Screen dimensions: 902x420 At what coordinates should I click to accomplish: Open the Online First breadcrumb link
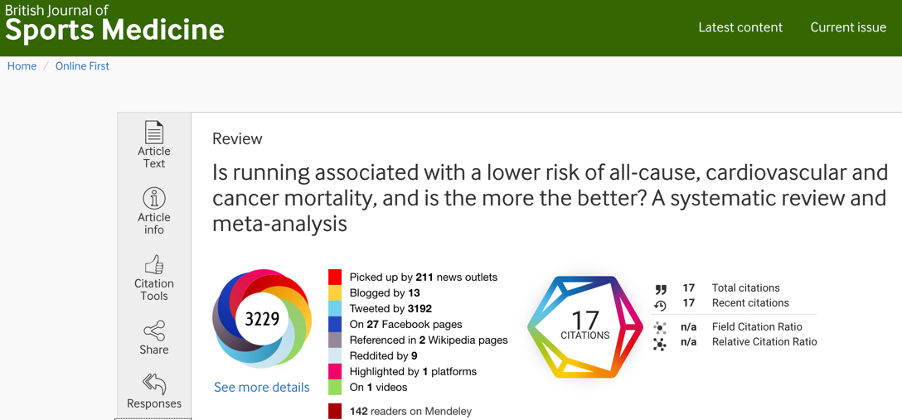point(82,66)
